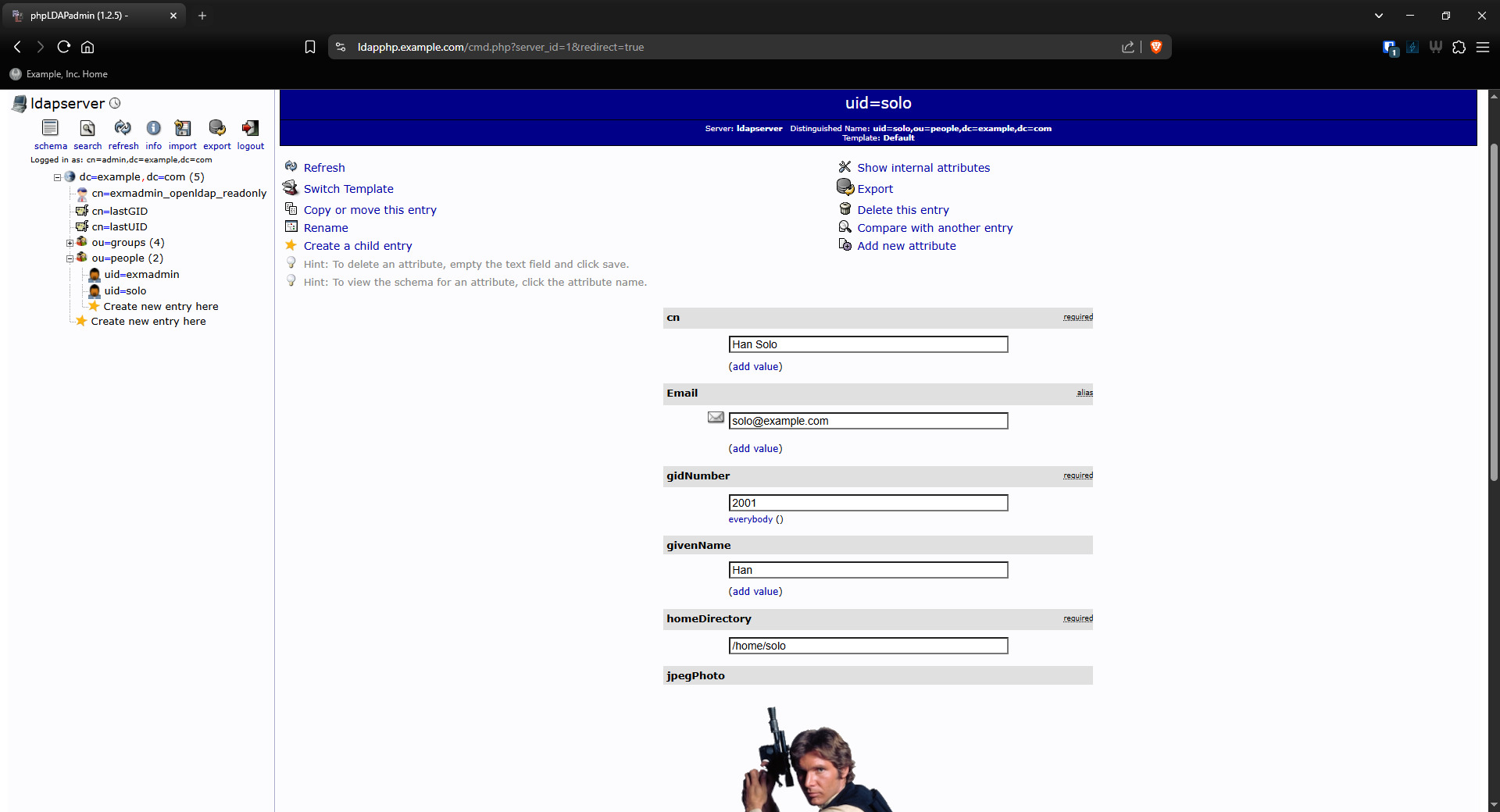Viewport: 1500px width, 812px height.
Task: Open Brave Shields icon in address bar
Action: [1156, 47]
